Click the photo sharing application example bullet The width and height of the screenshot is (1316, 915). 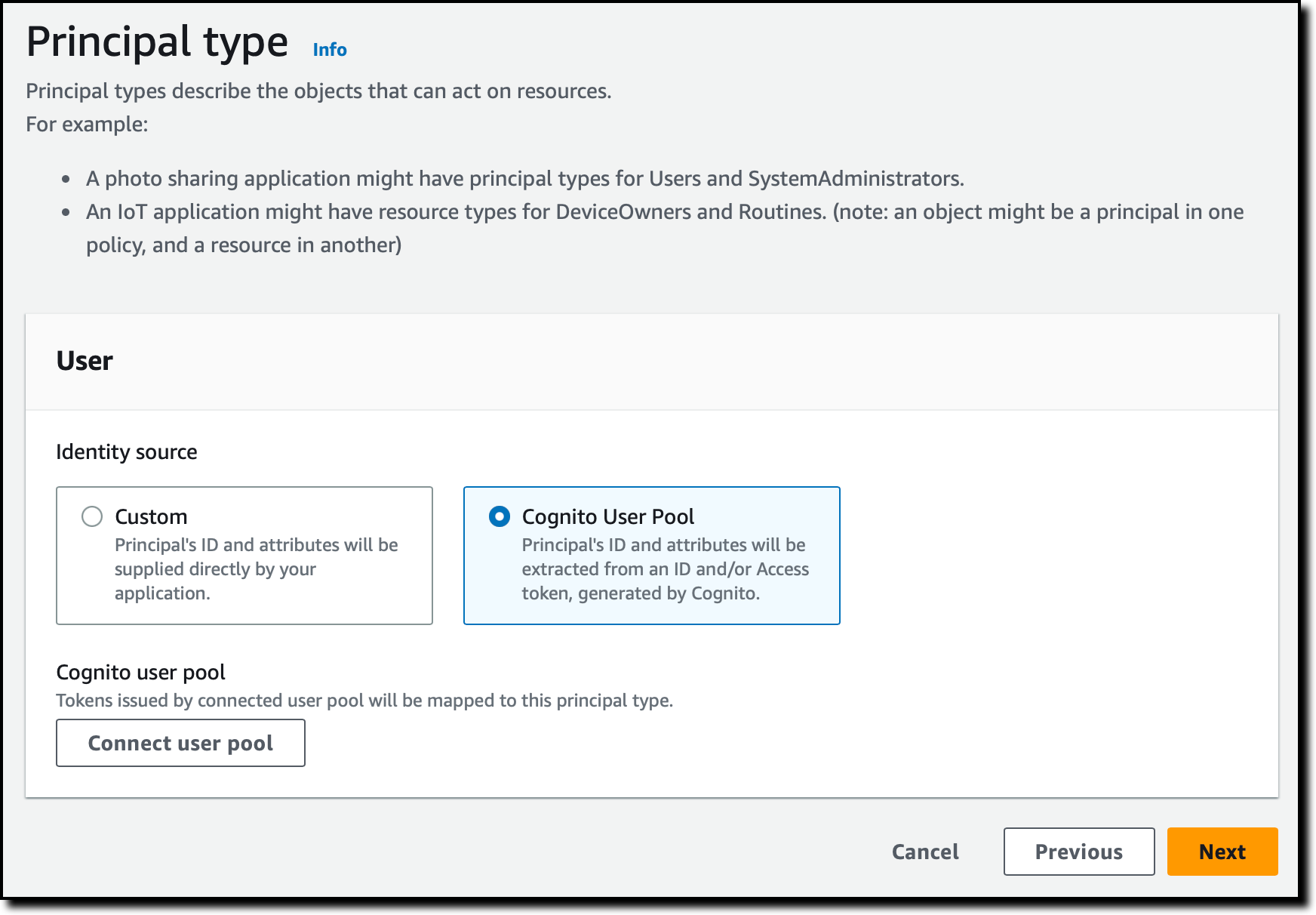[x=525, y=179]
